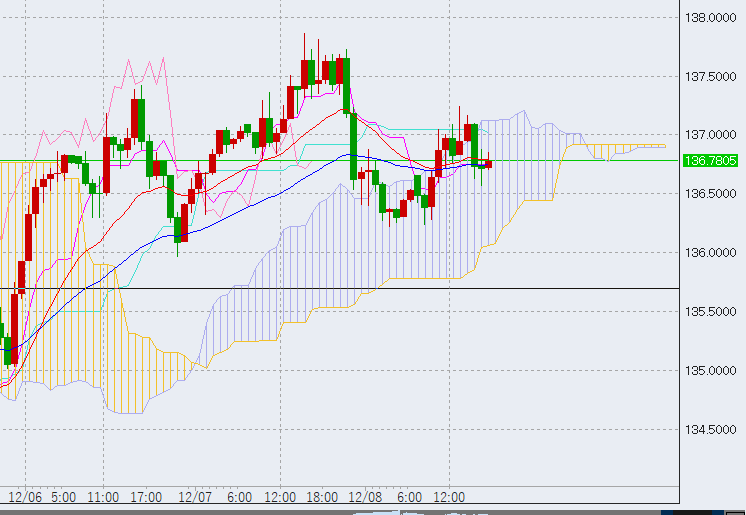Click the 18:00 time axis label
Screen dimensions: 746x515
tap(322, 497)
